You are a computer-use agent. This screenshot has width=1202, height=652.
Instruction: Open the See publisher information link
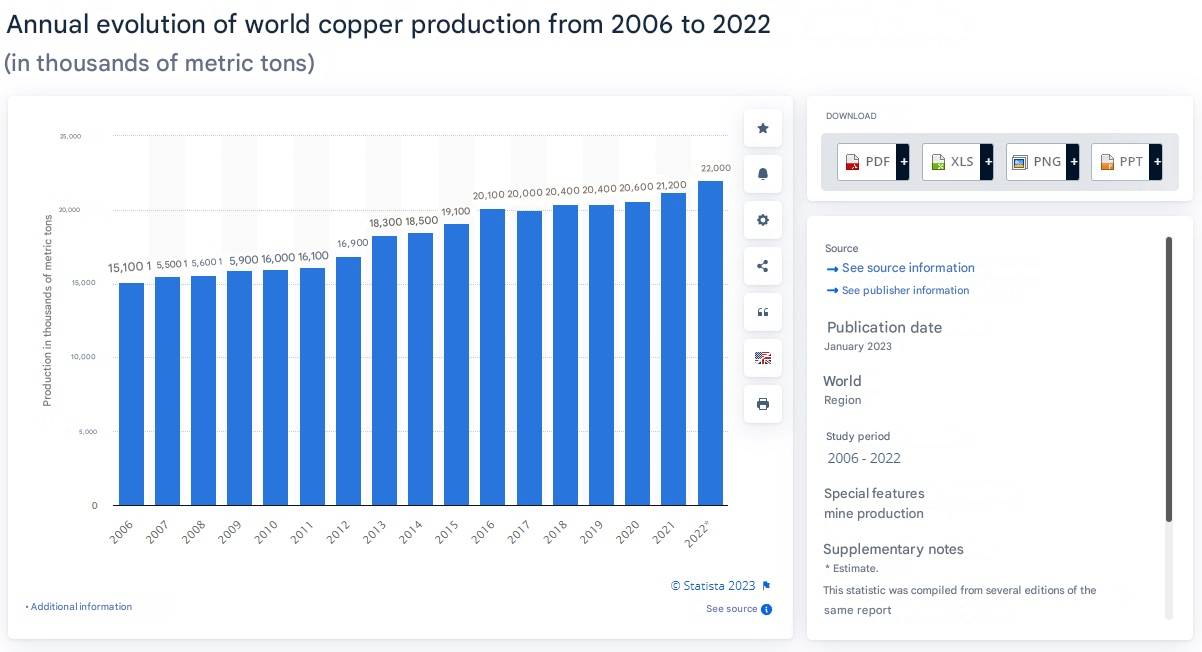point(905,290)
